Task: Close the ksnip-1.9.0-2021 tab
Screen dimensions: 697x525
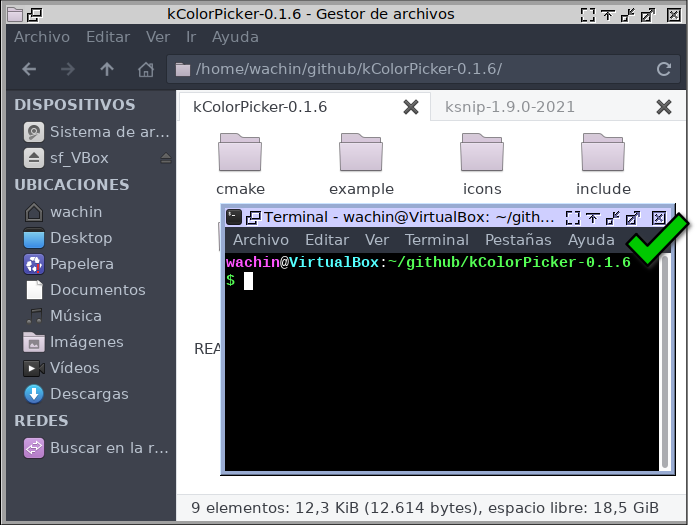Action: [x=664, y=107]
